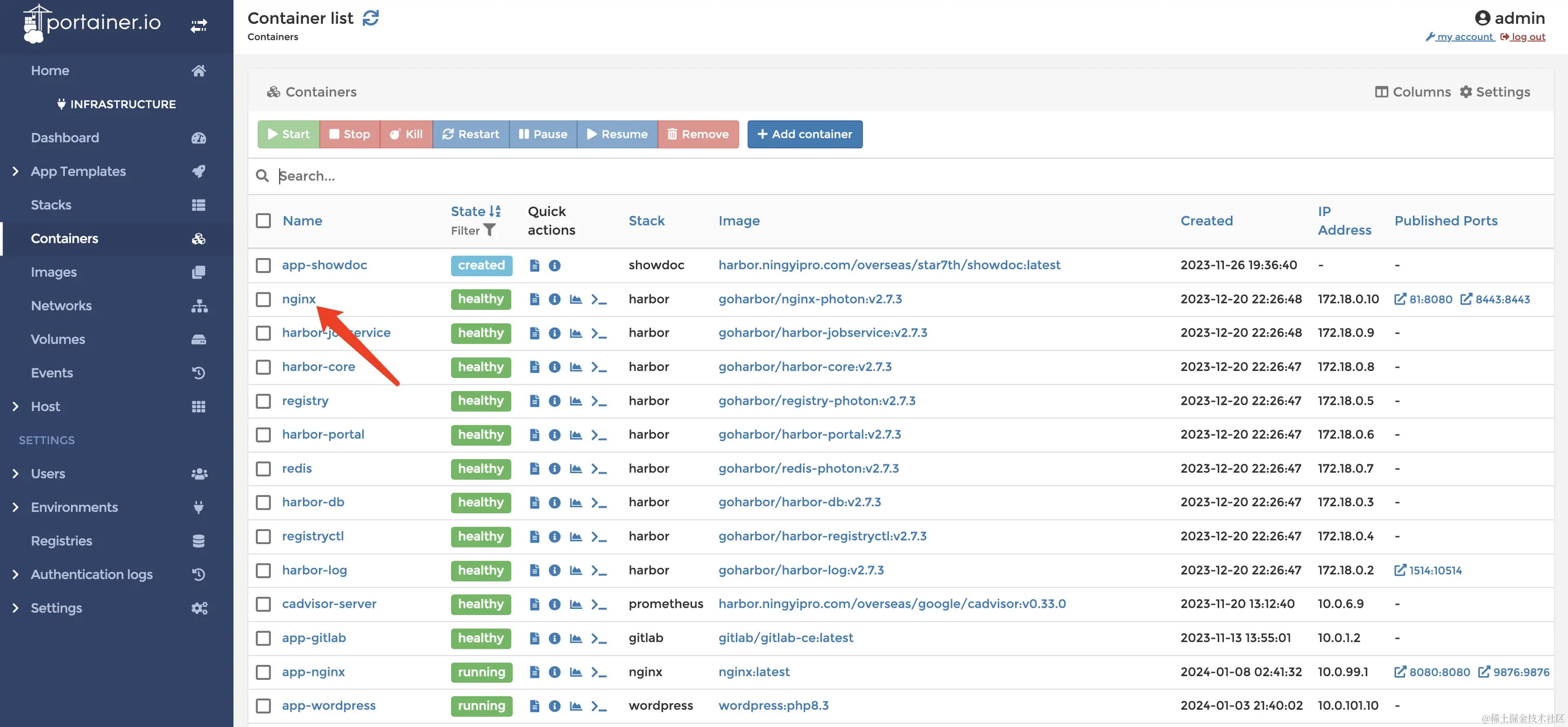Open logs icon for the app-wordpress container
Image resolution: width=1568 pixels, height=727 pixels.
click(x=535, y=706)
